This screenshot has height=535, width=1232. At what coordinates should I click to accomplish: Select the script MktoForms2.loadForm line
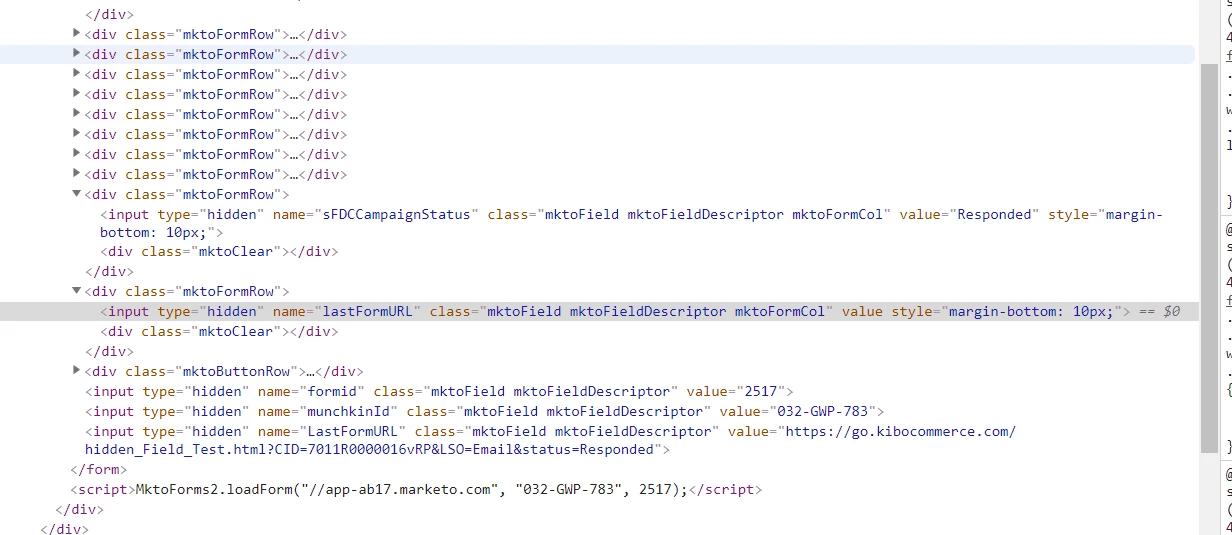pos(416,489)
